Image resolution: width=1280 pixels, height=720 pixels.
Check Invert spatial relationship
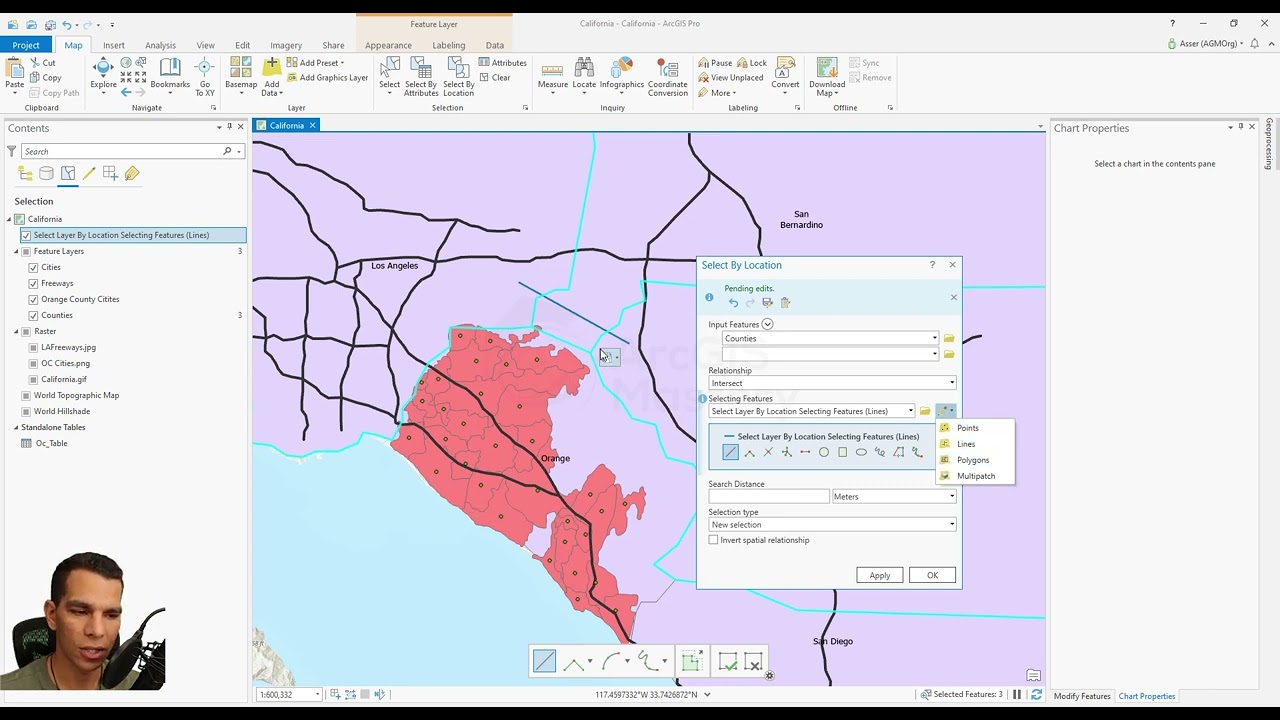(713, 540)
